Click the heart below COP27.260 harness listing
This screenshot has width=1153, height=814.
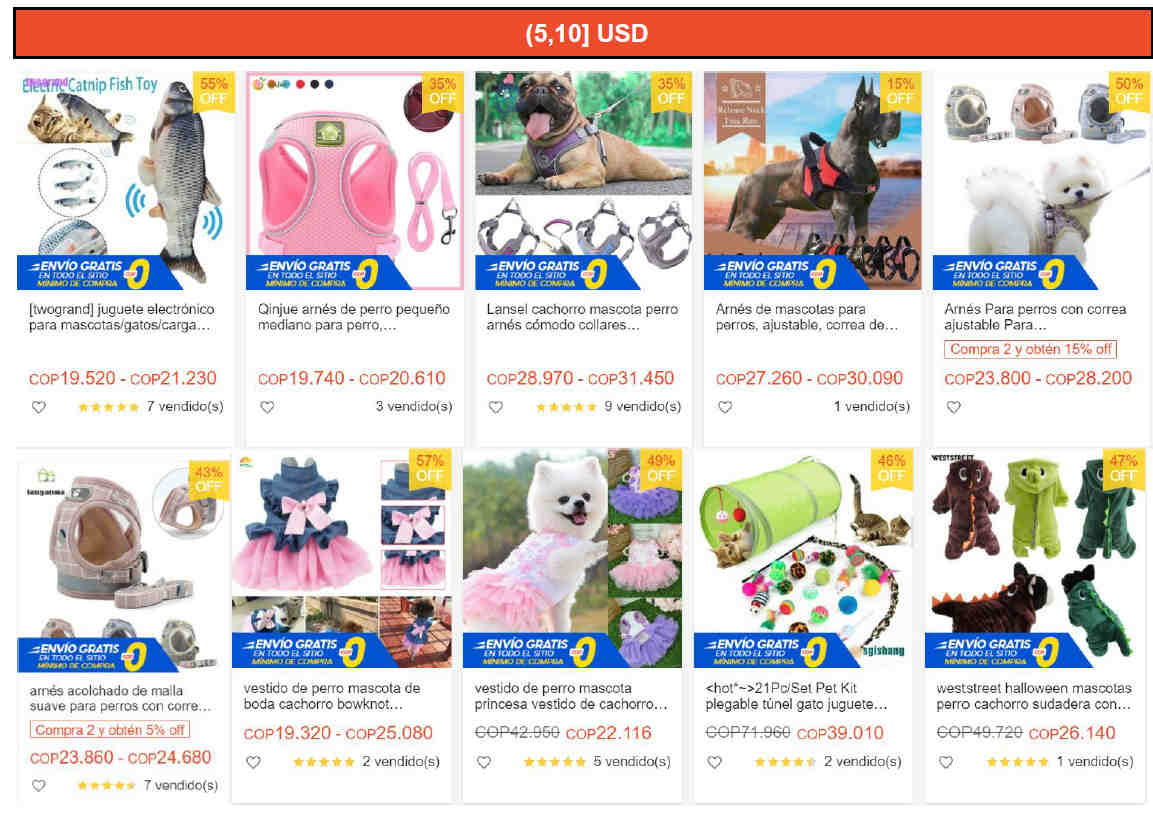(725, 407)
